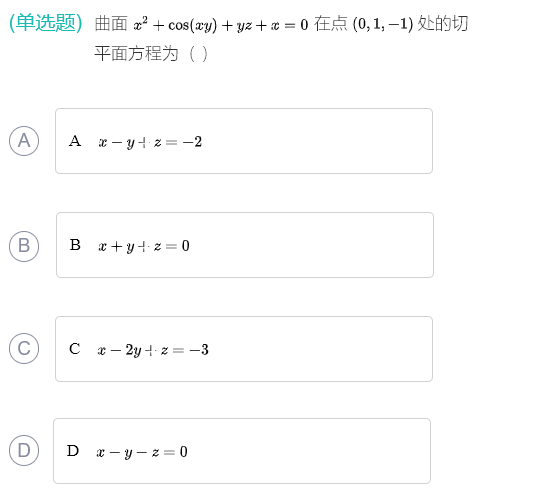Click the 平面方程为 text on second line
The image size is (552, 501).
tap(136, 54)
